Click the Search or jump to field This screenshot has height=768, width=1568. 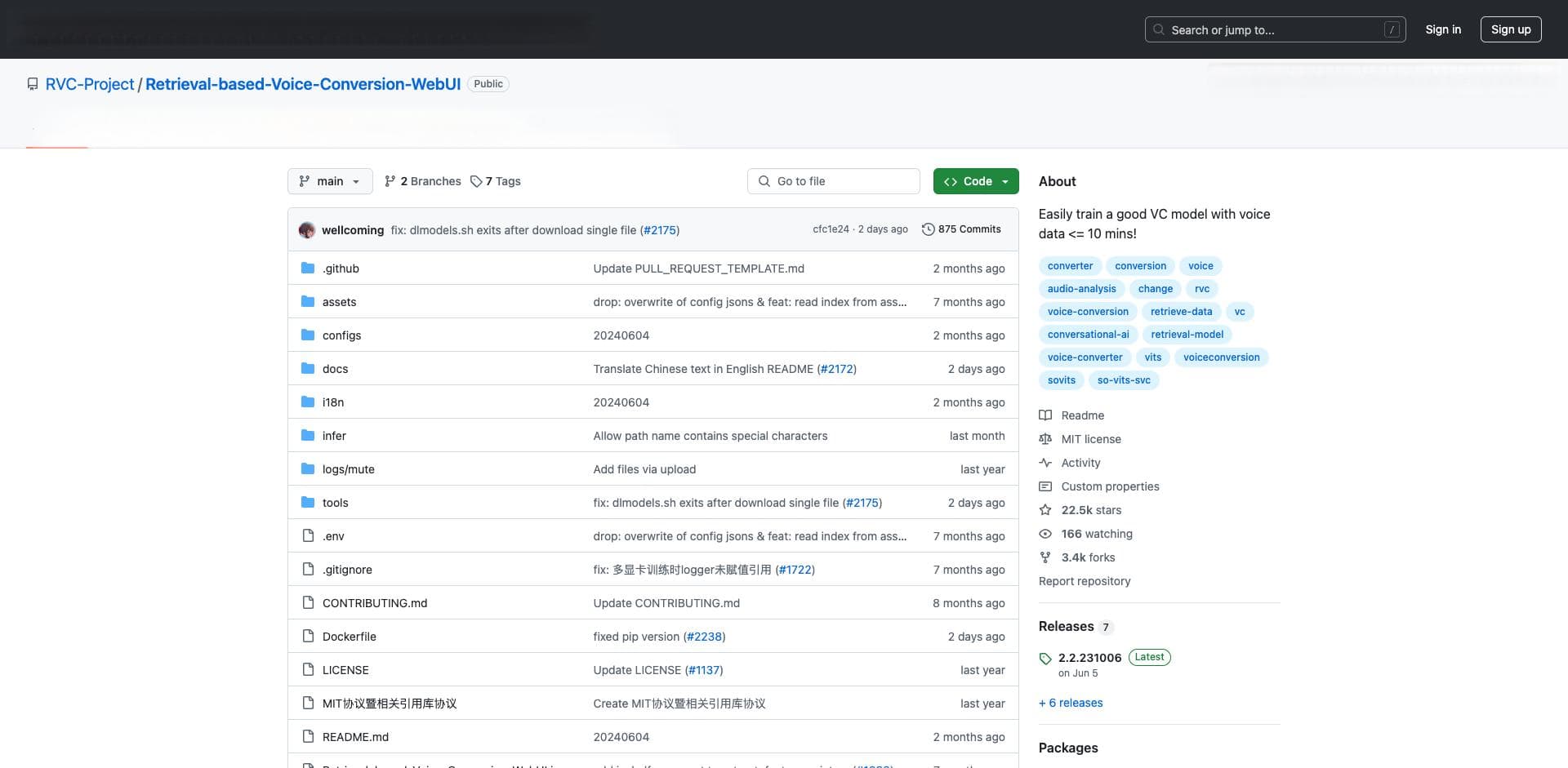pyautogui.click(x=1275, y=29)
